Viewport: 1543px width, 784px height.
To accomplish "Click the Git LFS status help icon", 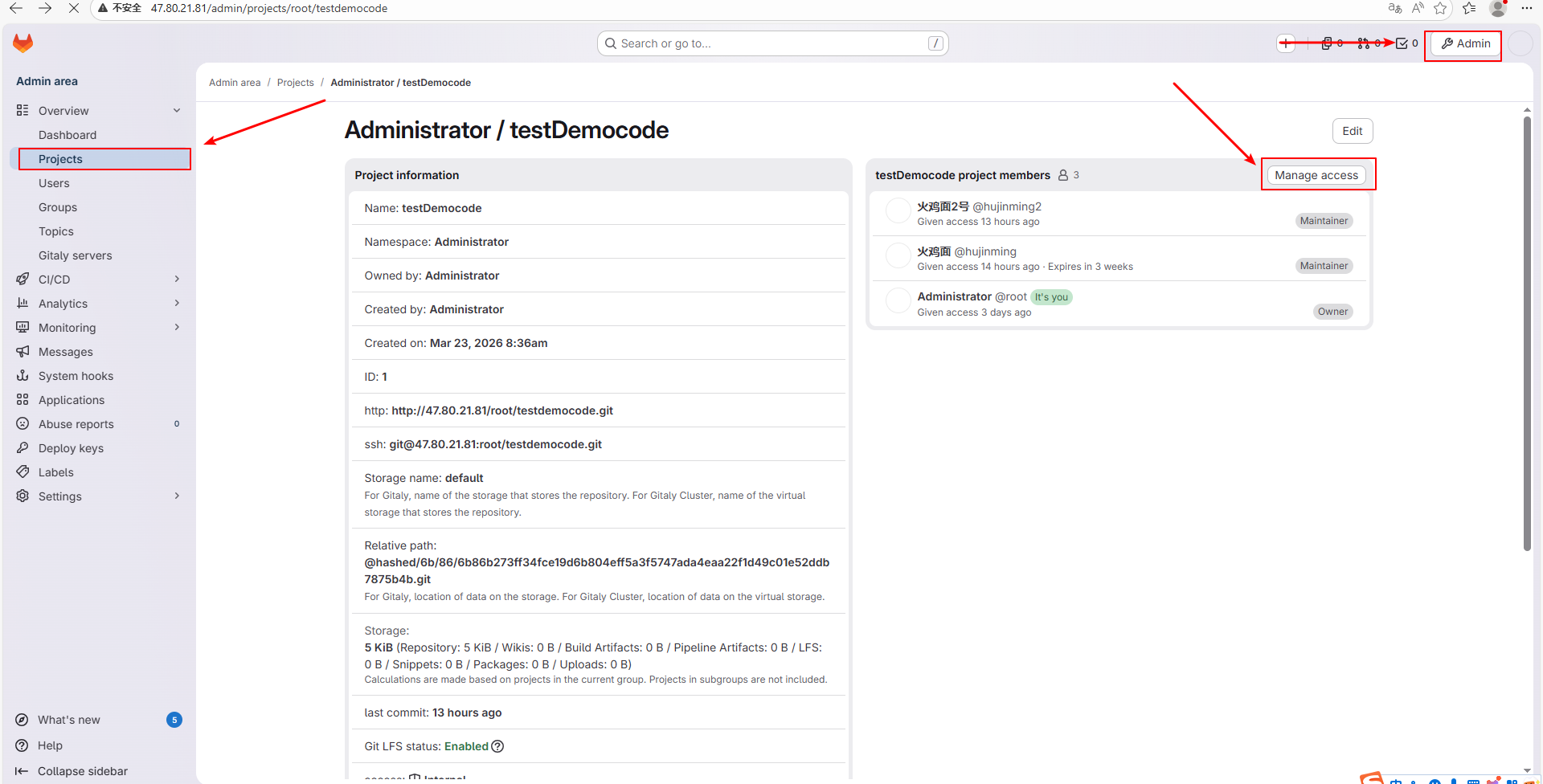I will (497, 746).
